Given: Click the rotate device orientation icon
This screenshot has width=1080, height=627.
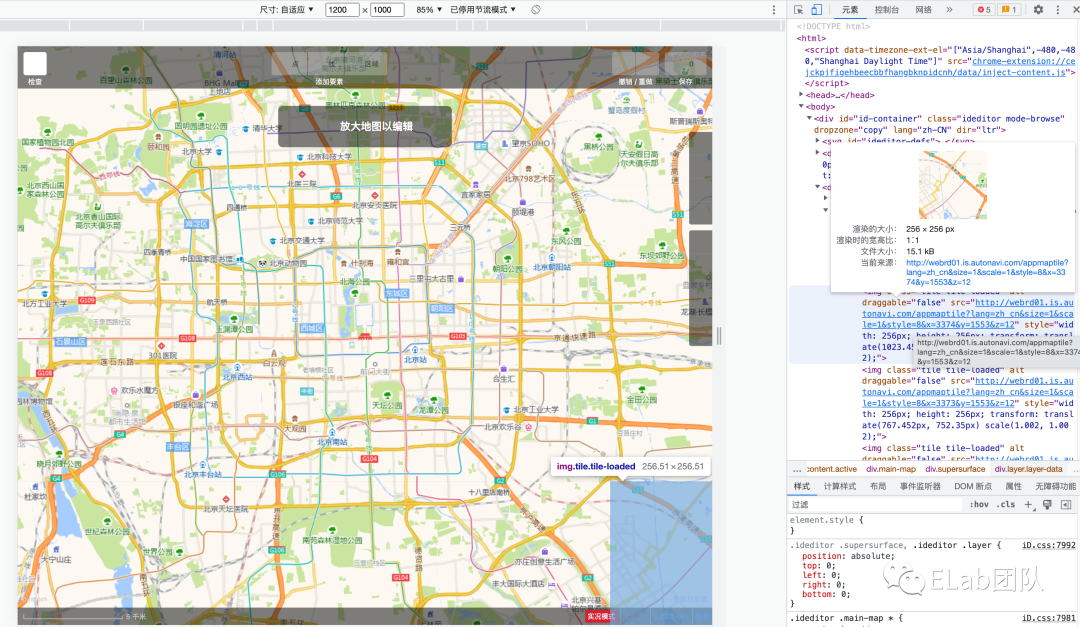Looking at the screenshot, I should click(536, 10).
